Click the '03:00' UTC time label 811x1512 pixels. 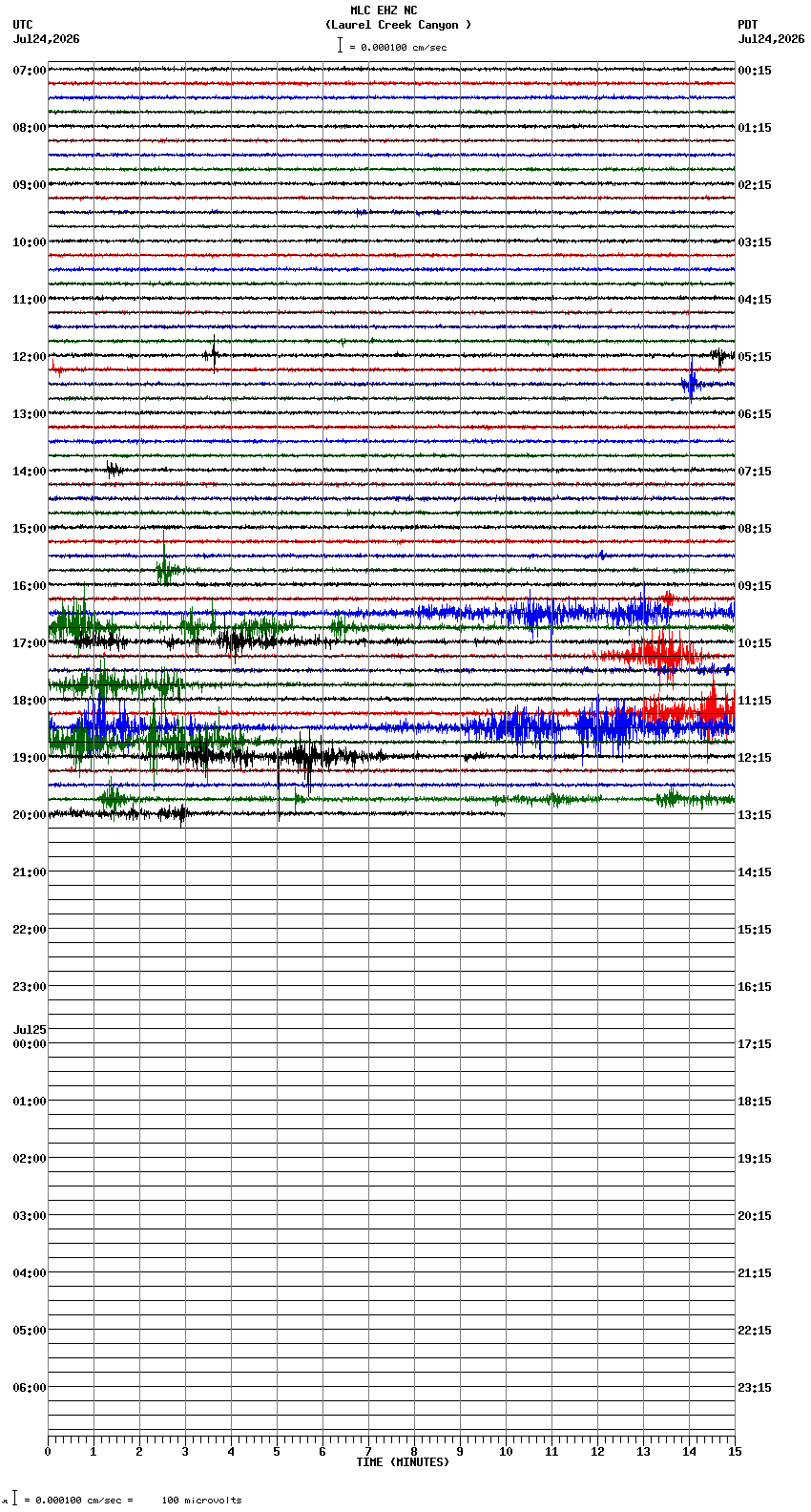coord(30,1216)
